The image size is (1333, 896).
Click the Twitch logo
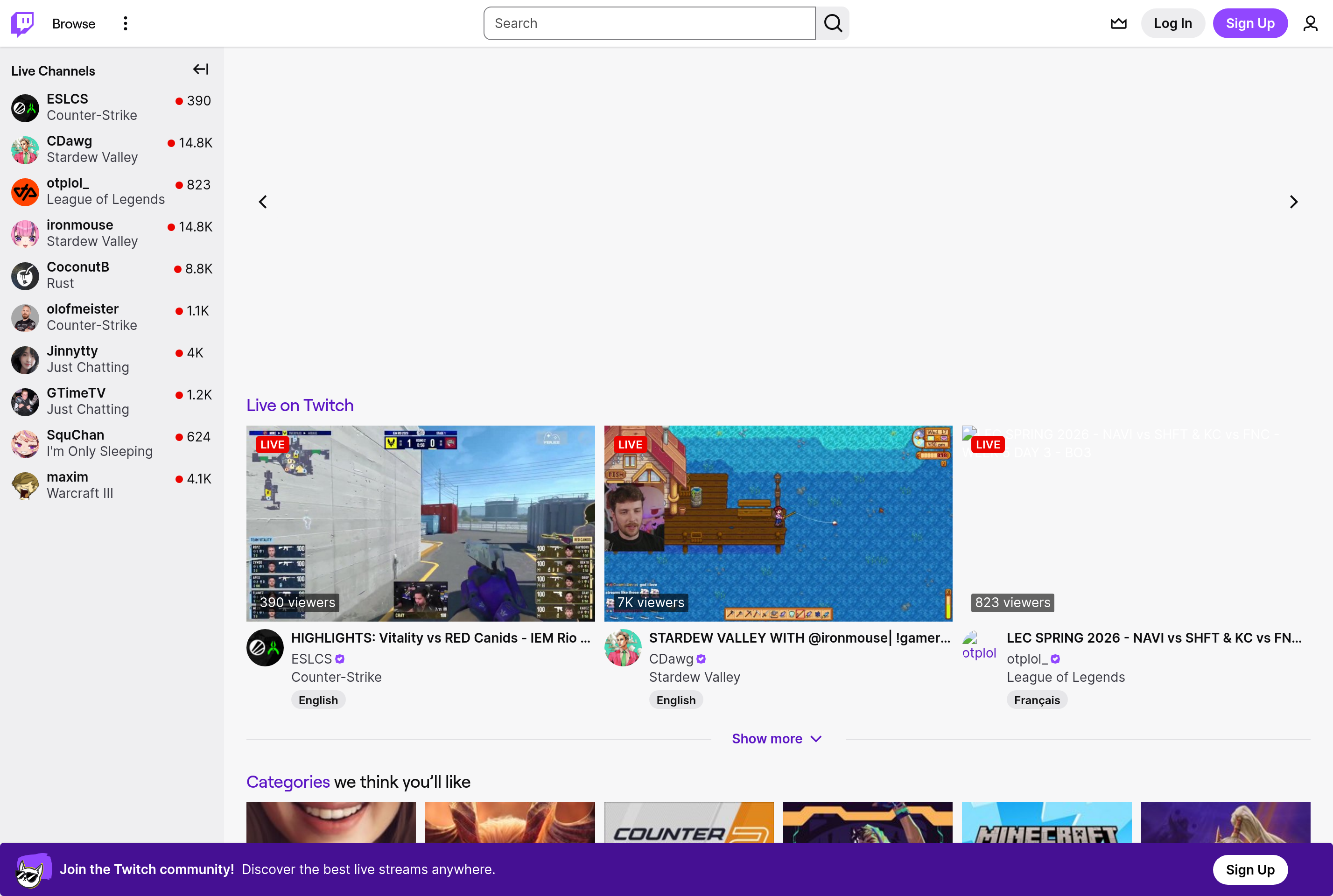click(x=23, y=23)
